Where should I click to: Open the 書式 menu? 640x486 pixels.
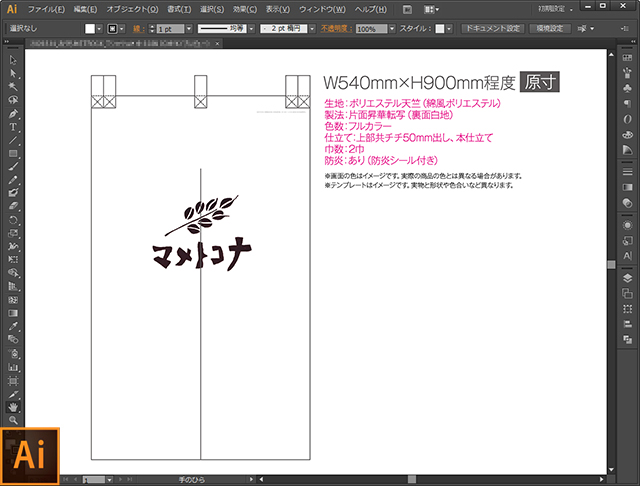[x=179, y=9]
